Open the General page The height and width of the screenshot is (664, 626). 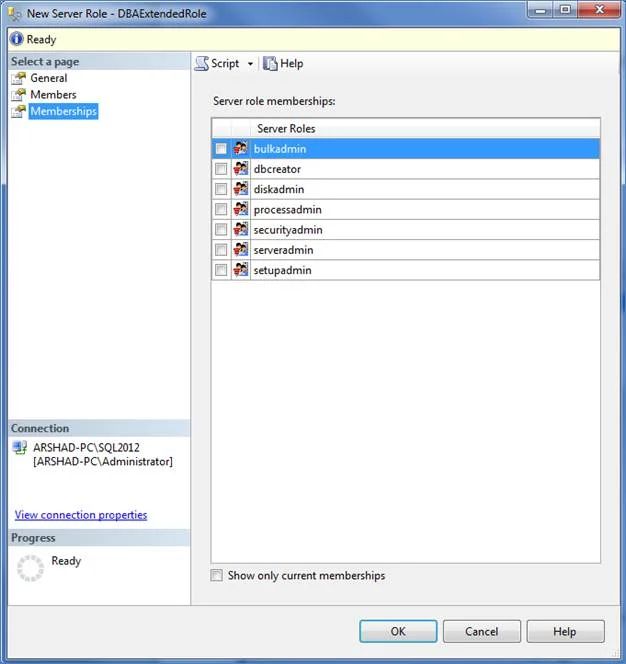tap(49, 78)
